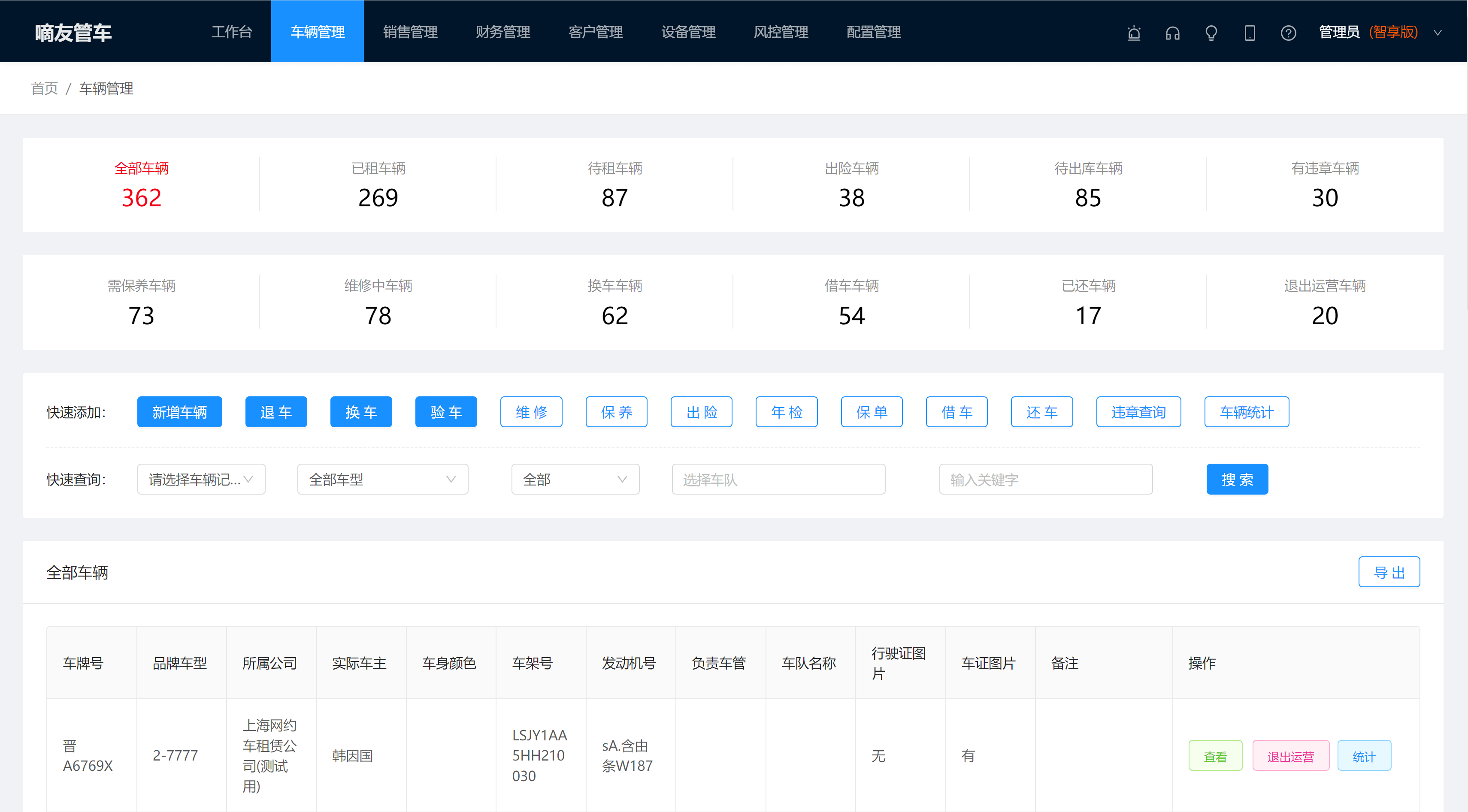This screenshot has width=1468, height=812.
Task: Open the mobile phone icon in header
Action: [x=1250, y=33]
